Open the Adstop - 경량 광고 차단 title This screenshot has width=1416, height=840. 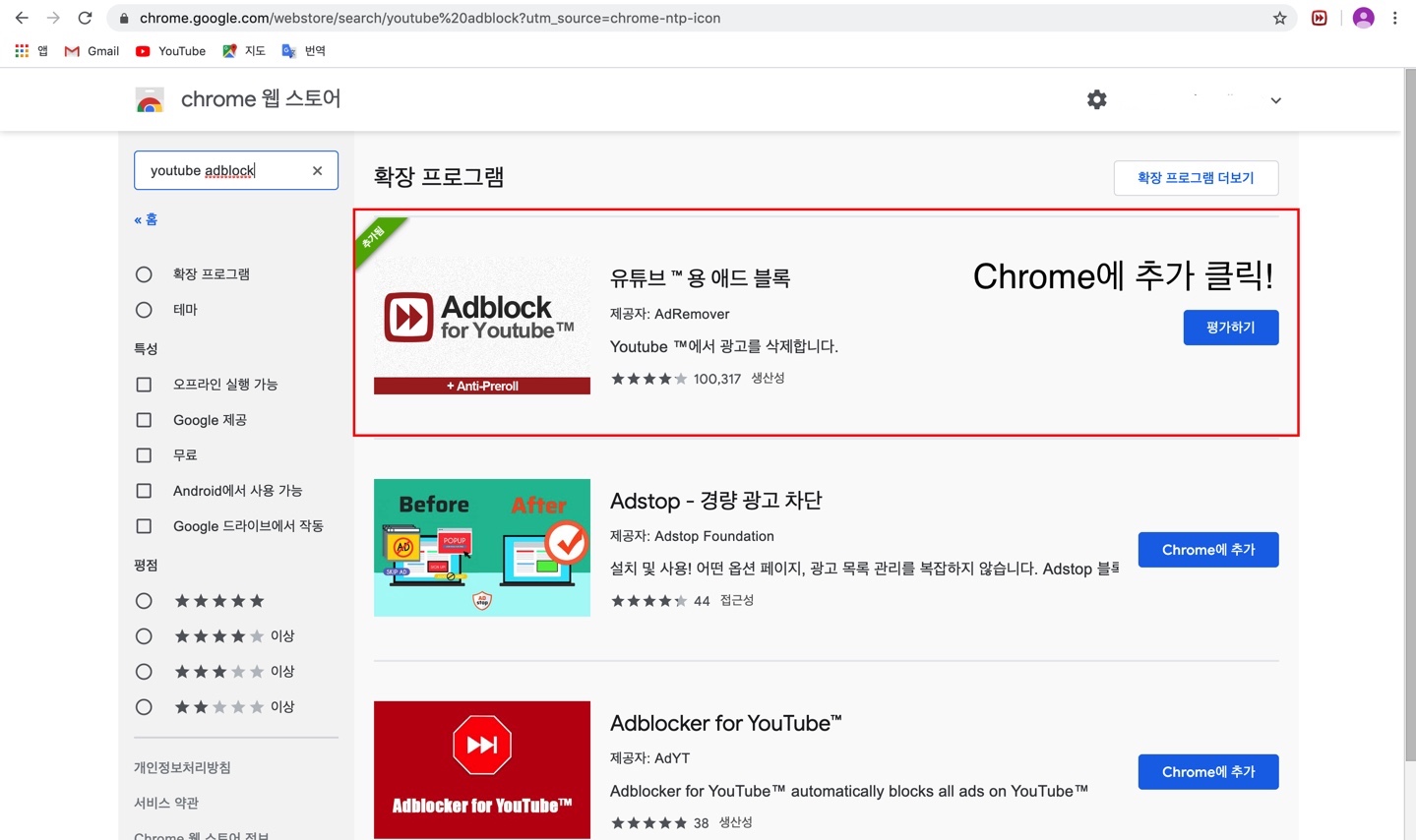click(715, 501)
